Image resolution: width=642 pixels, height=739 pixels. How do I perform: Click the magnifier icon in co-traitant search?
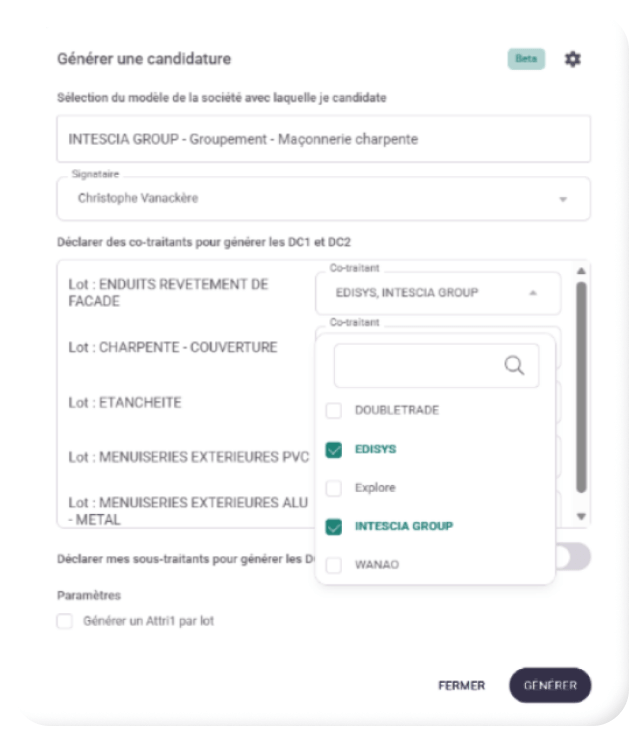(514, 365)
